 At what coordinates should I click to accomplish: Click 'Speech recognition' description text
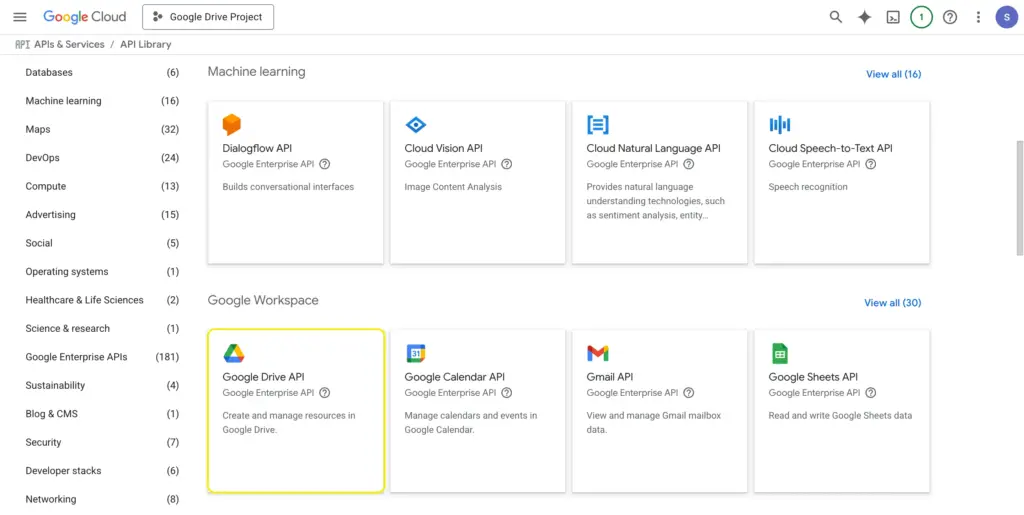click(x=808, y=187)
